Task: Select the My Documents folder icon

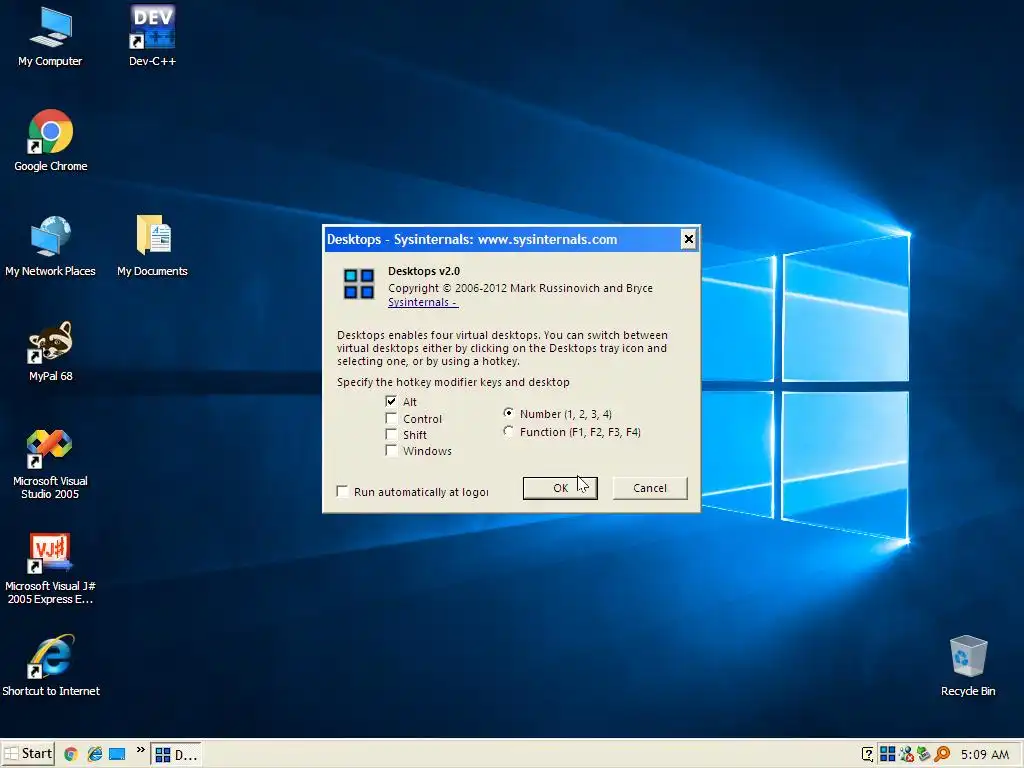Action: click(x=152, y=246)
